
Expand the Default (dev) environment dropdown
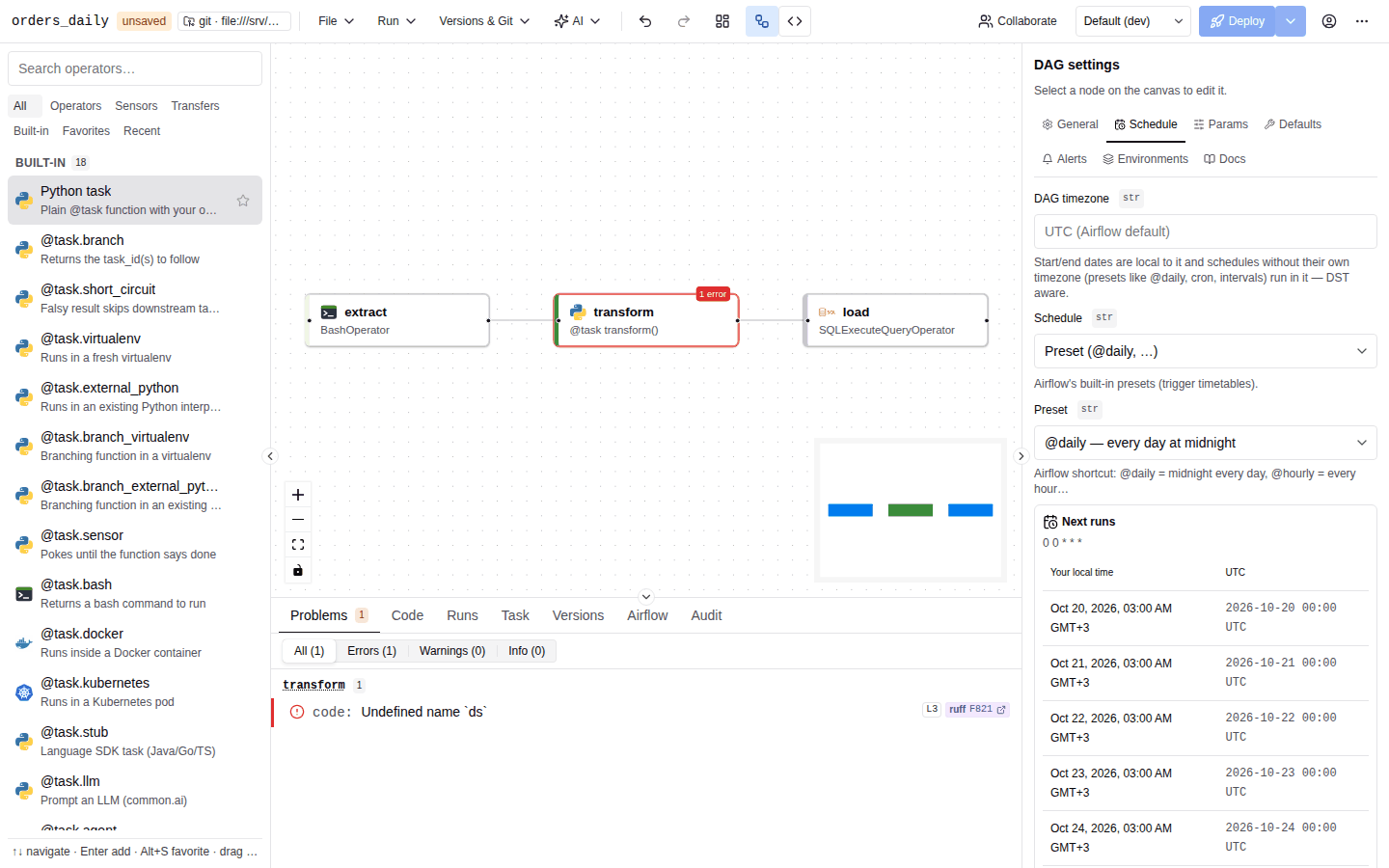pos(1133,21)
